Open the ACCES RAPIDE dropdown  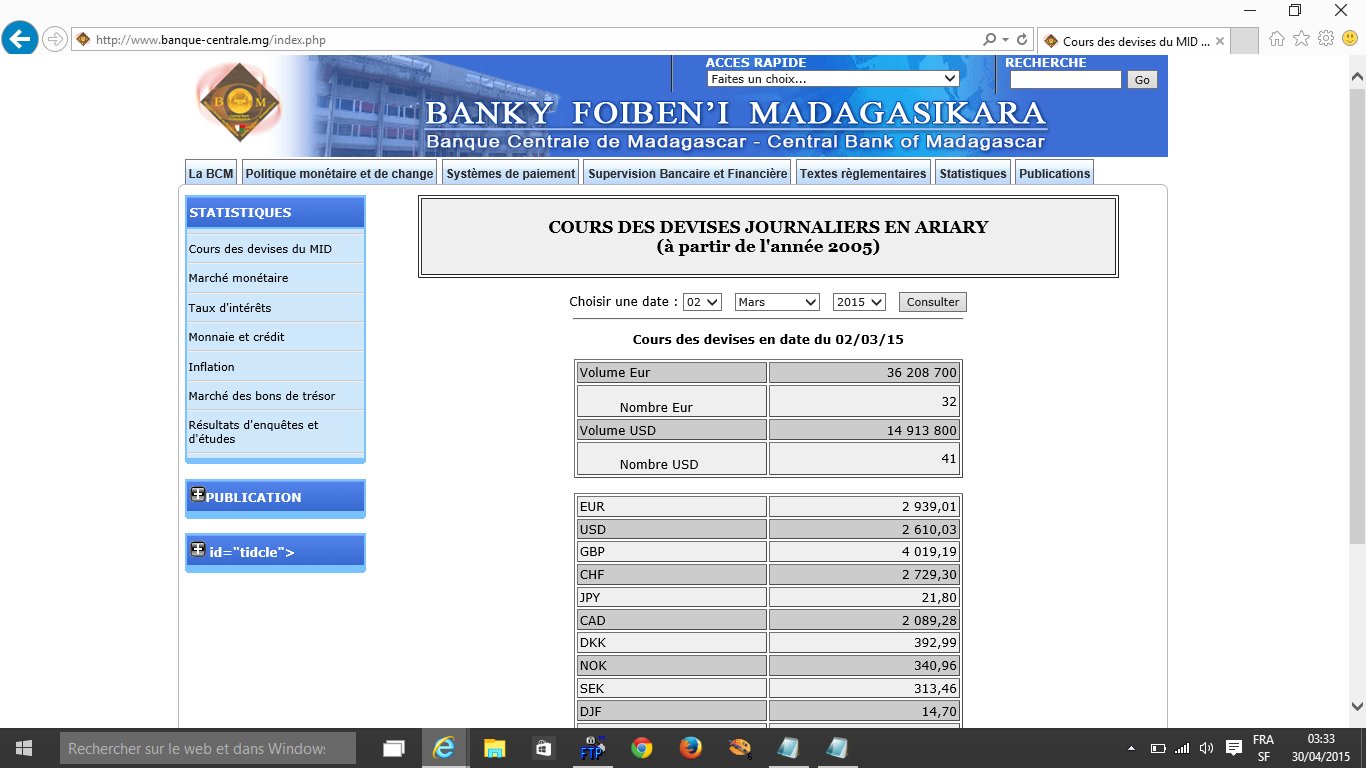832,79
